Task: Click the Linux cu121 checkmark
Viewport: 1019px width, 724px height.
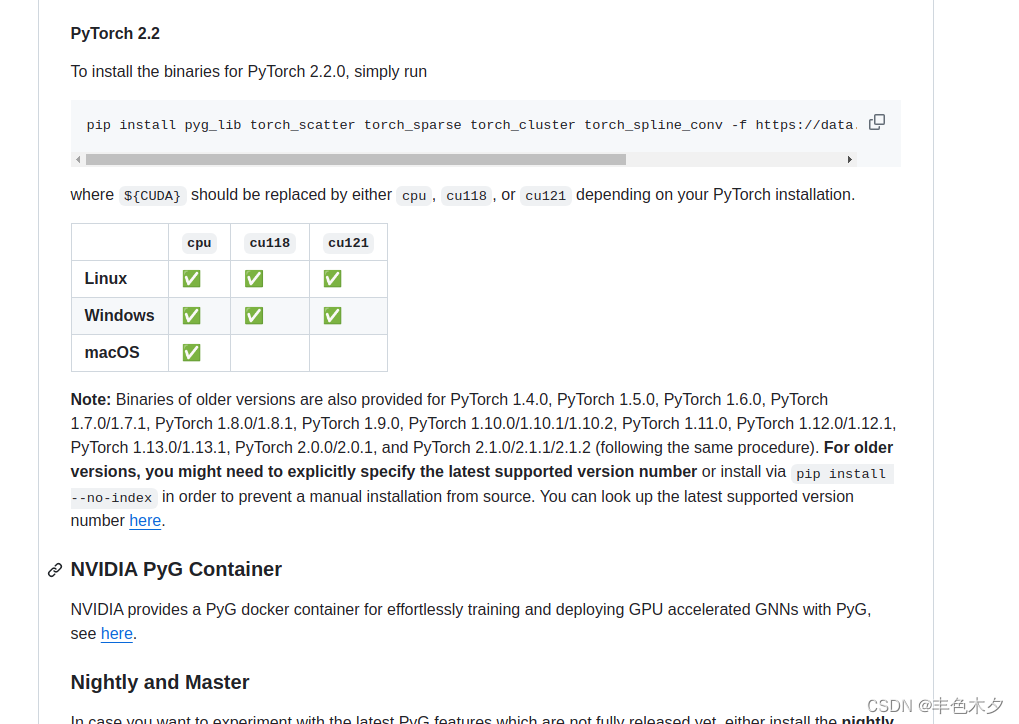Action: tap(331, 278)
